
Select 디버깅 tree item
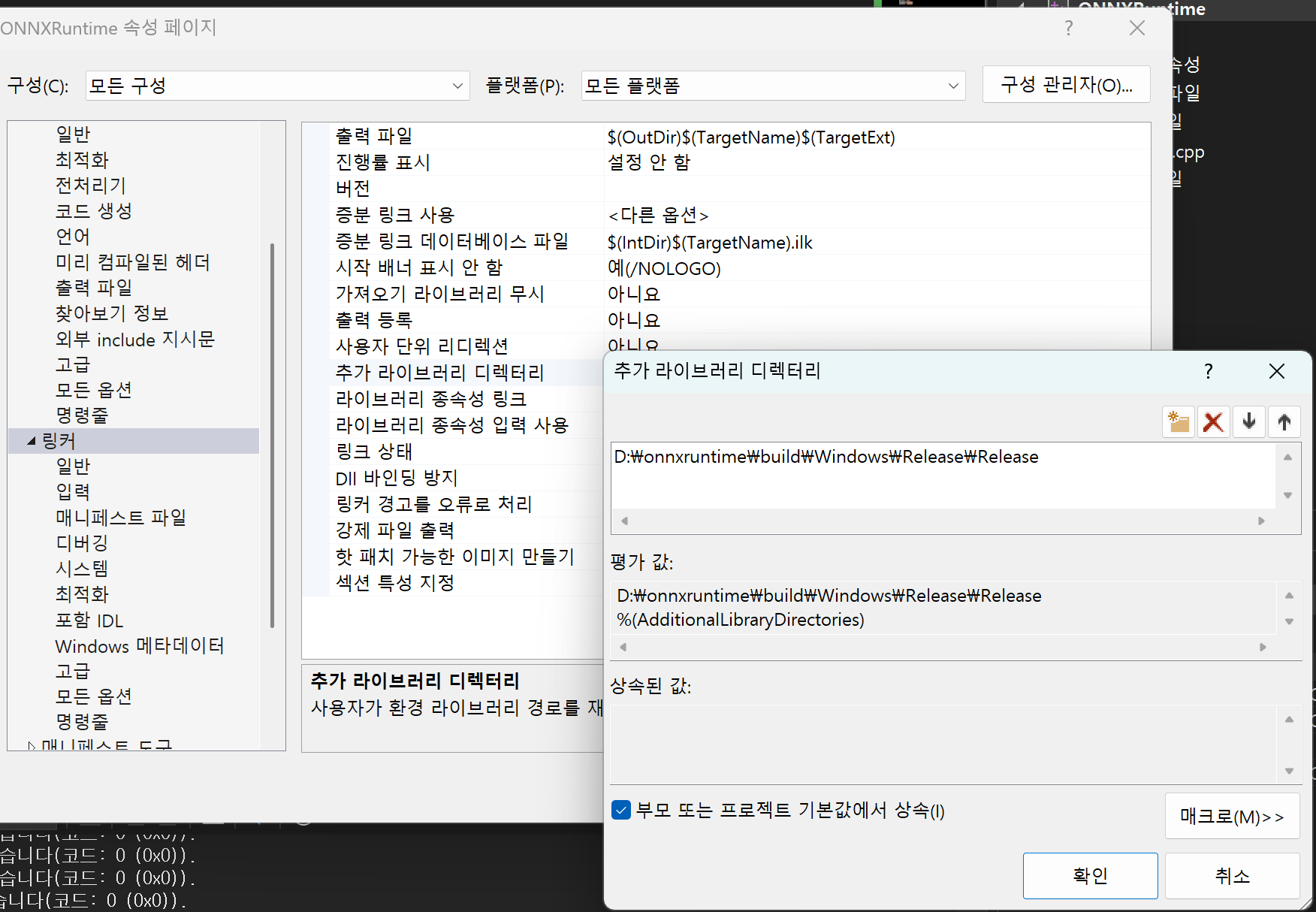[82, 543]
